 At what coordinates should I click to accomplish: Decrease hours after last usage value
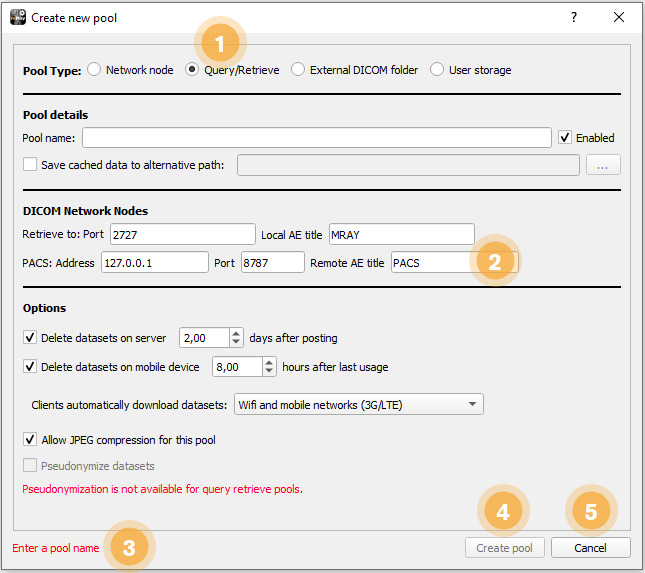(269, 371)
